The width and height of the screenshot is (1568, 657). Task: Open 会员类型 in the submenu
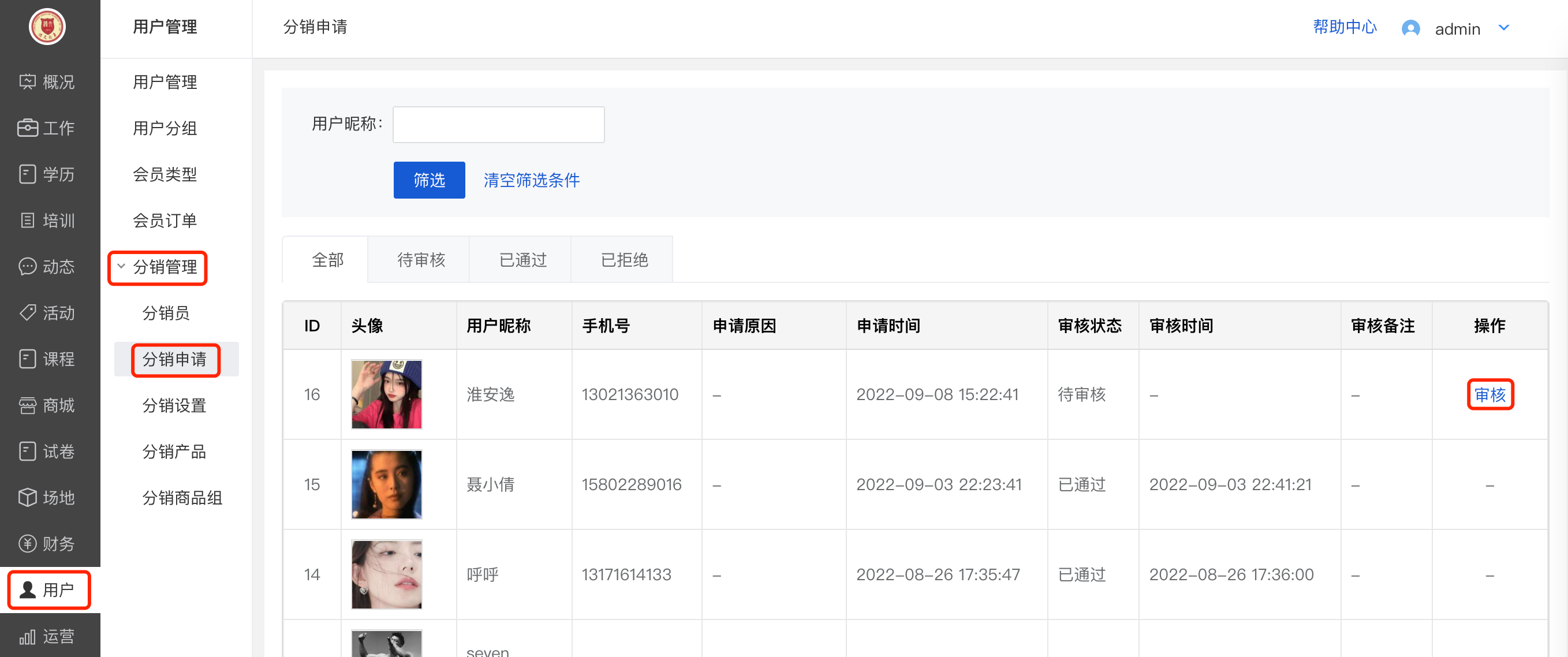165,174
